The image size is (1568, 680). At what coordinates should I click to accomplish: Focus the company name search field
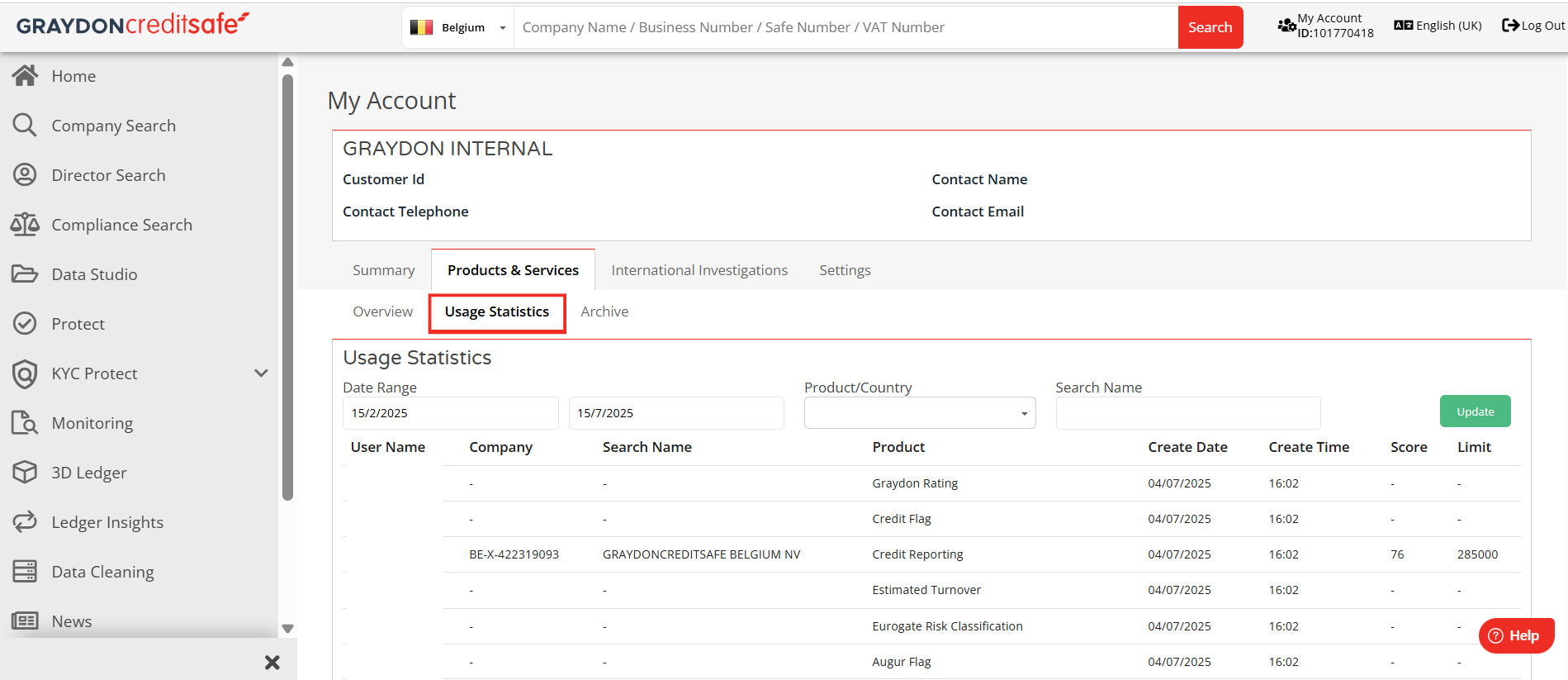click(x=846, y=27)
